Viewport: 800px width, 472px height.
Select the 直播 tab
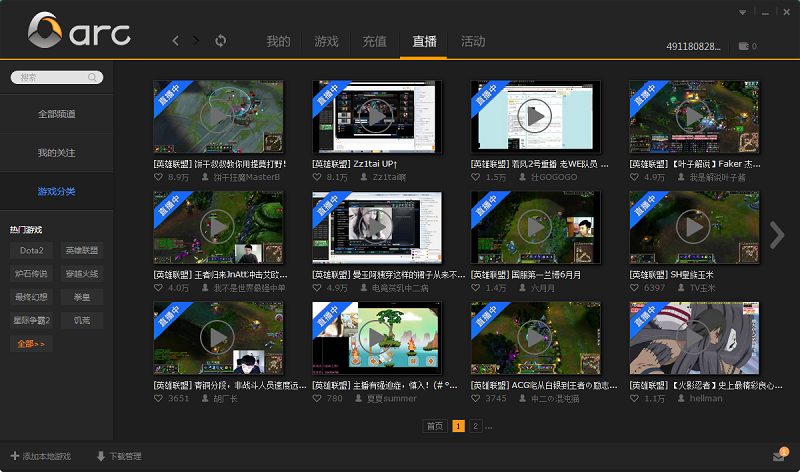coord(424,41)
